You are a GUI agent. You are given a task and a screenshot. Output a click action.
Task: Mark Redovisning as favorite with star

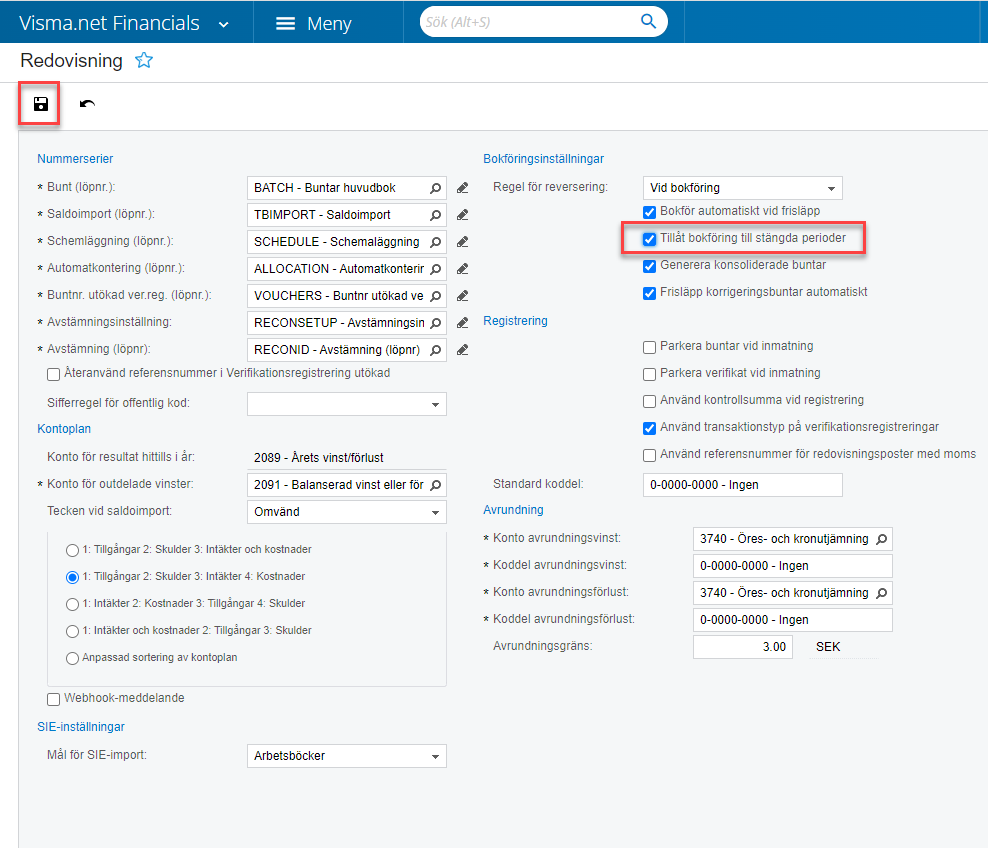click(x=144, y=61)
